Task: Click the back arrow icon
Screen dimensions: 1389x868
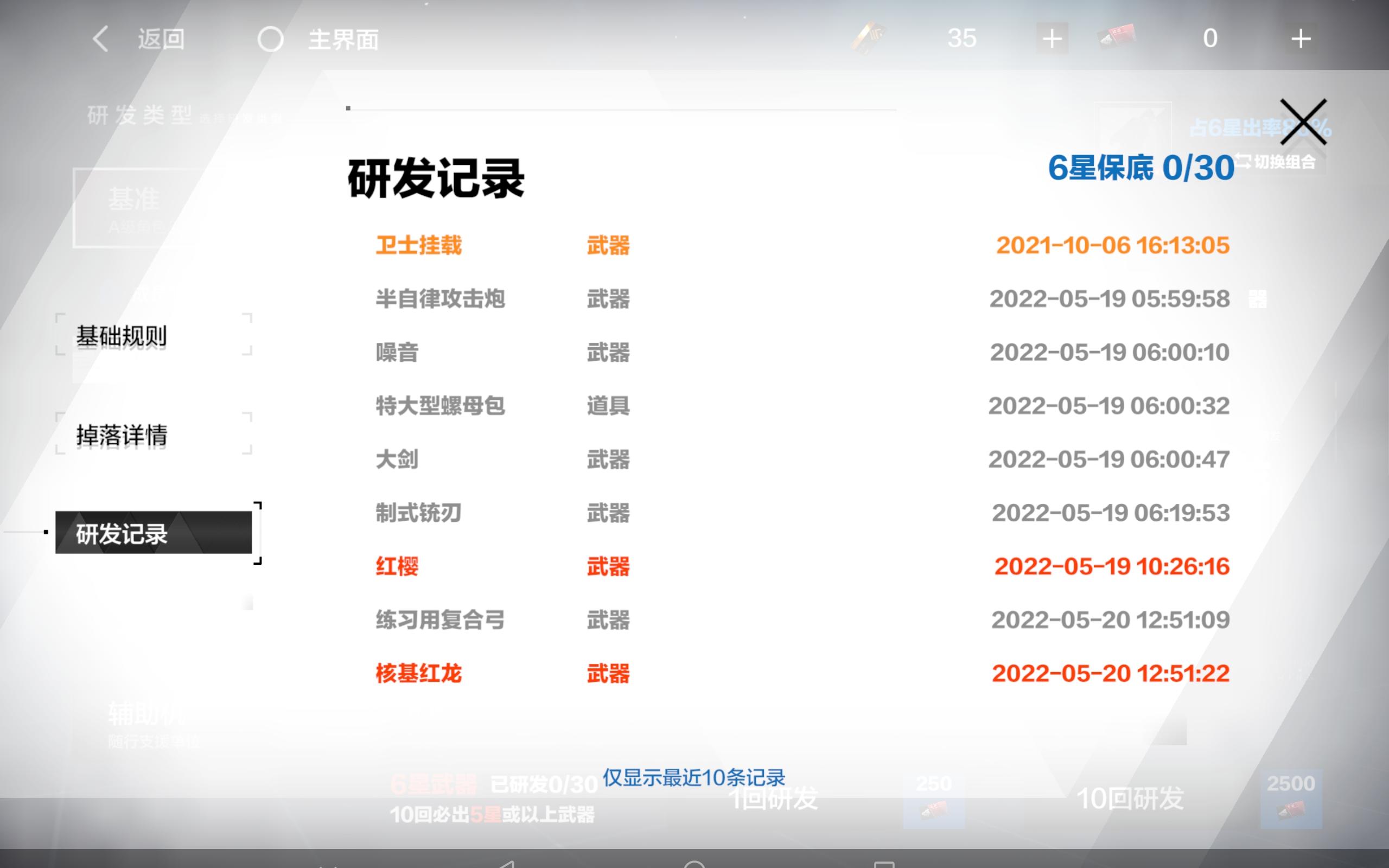Action: point(100,39)
